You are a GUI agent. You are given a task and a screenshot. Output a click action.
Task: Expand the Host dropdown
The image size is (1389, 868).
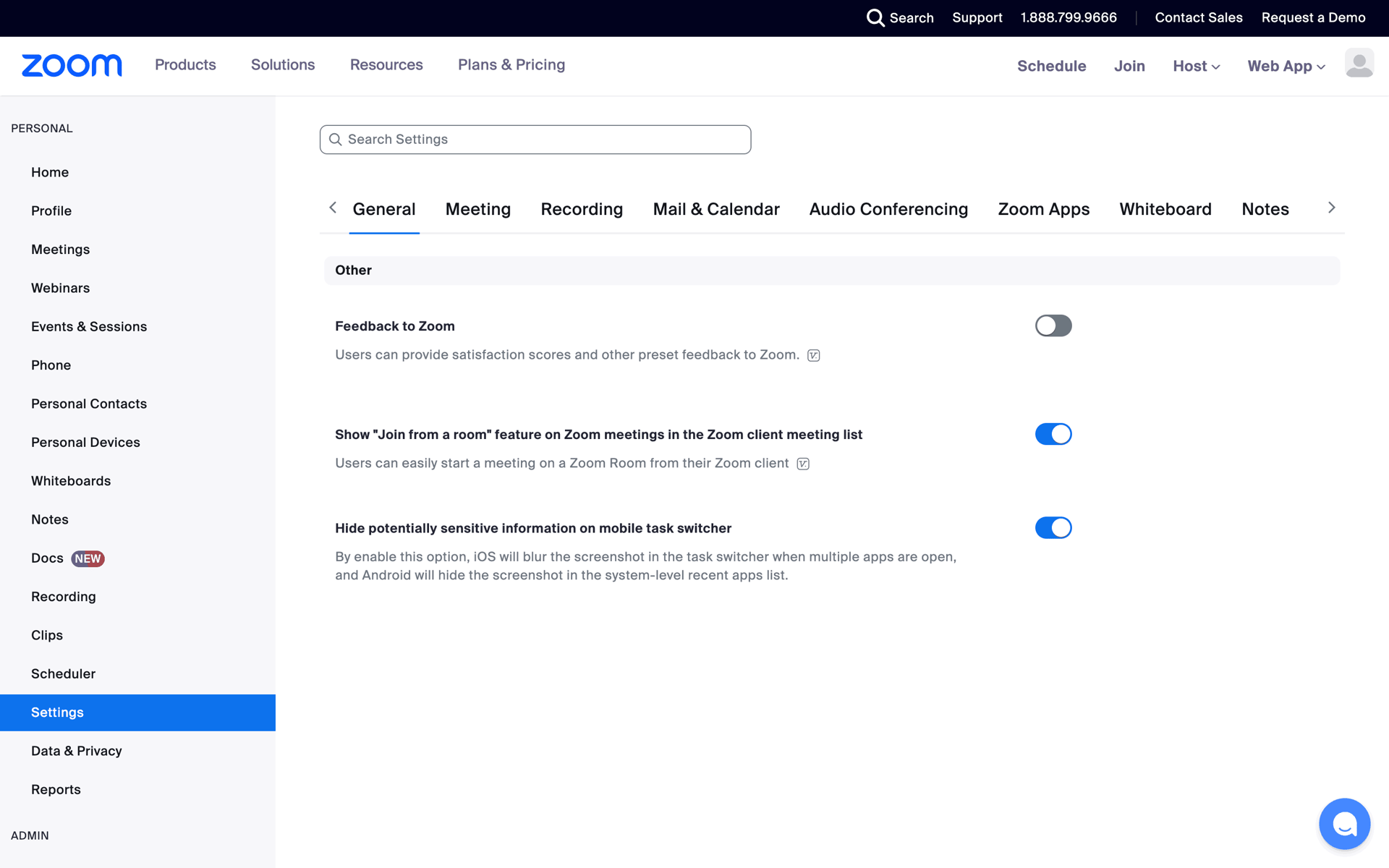click(x=1197, y=66)
